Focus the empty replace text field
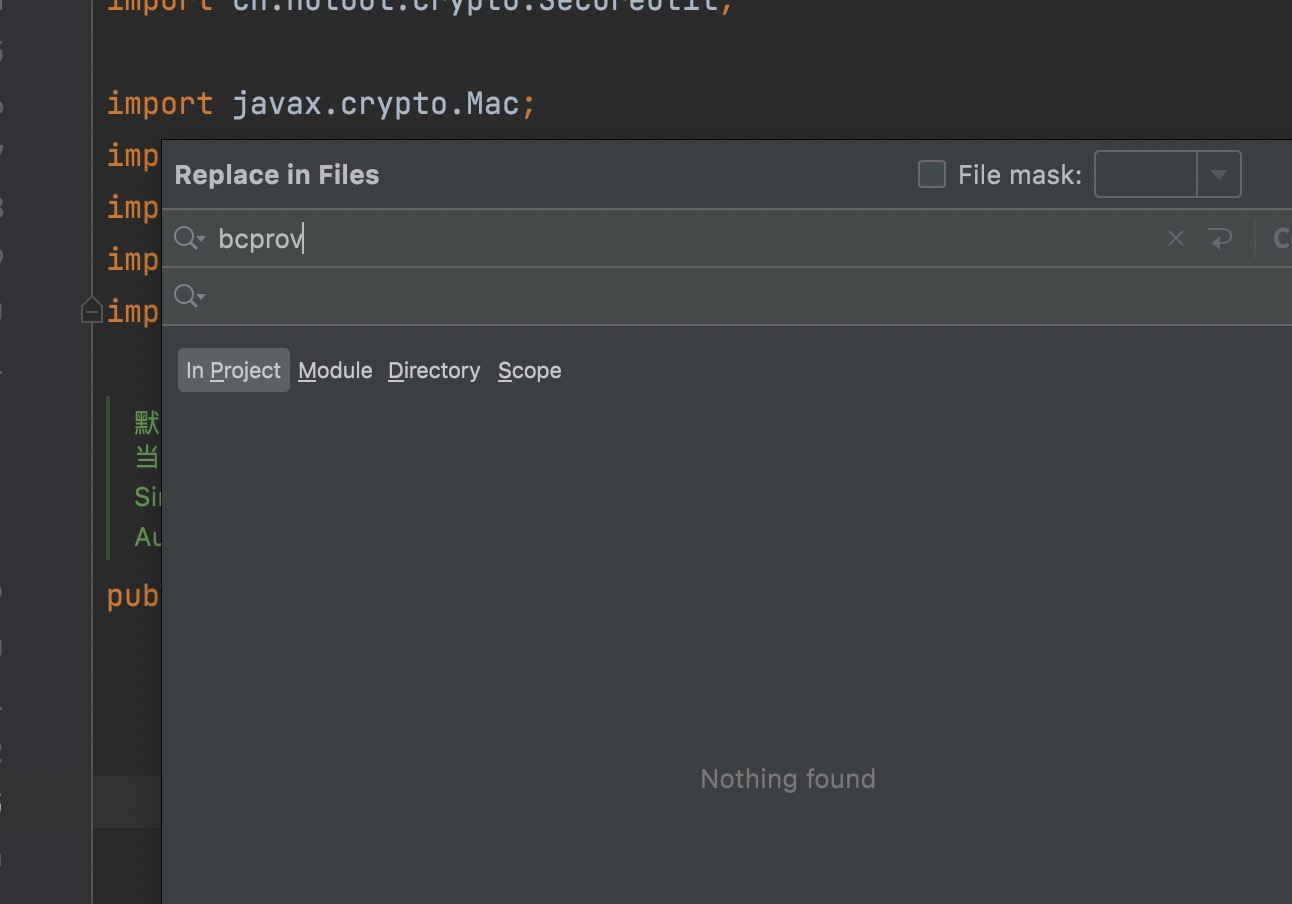 pos(600,296)
